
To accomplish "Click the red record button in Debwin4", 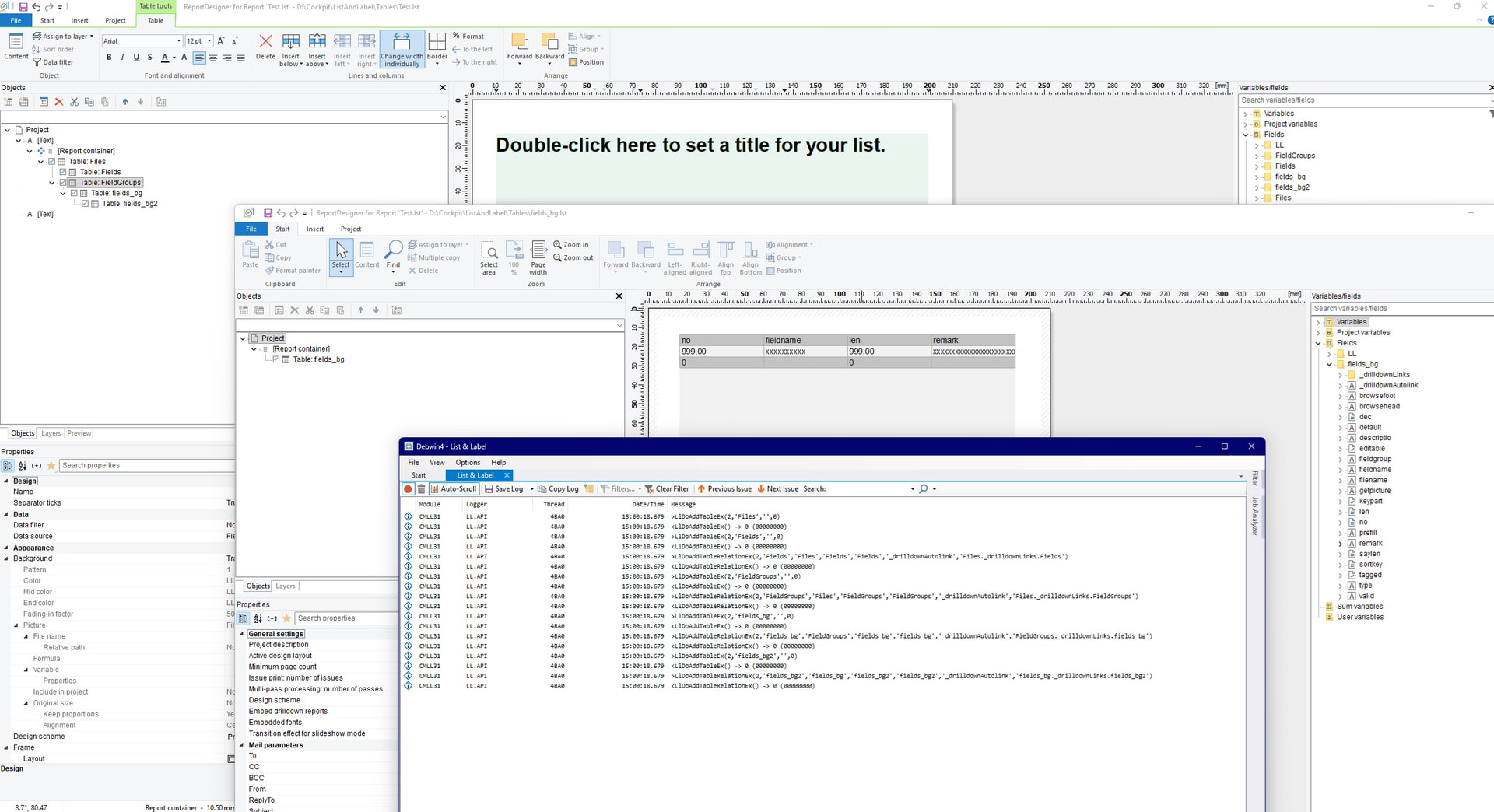I will 408,489.
